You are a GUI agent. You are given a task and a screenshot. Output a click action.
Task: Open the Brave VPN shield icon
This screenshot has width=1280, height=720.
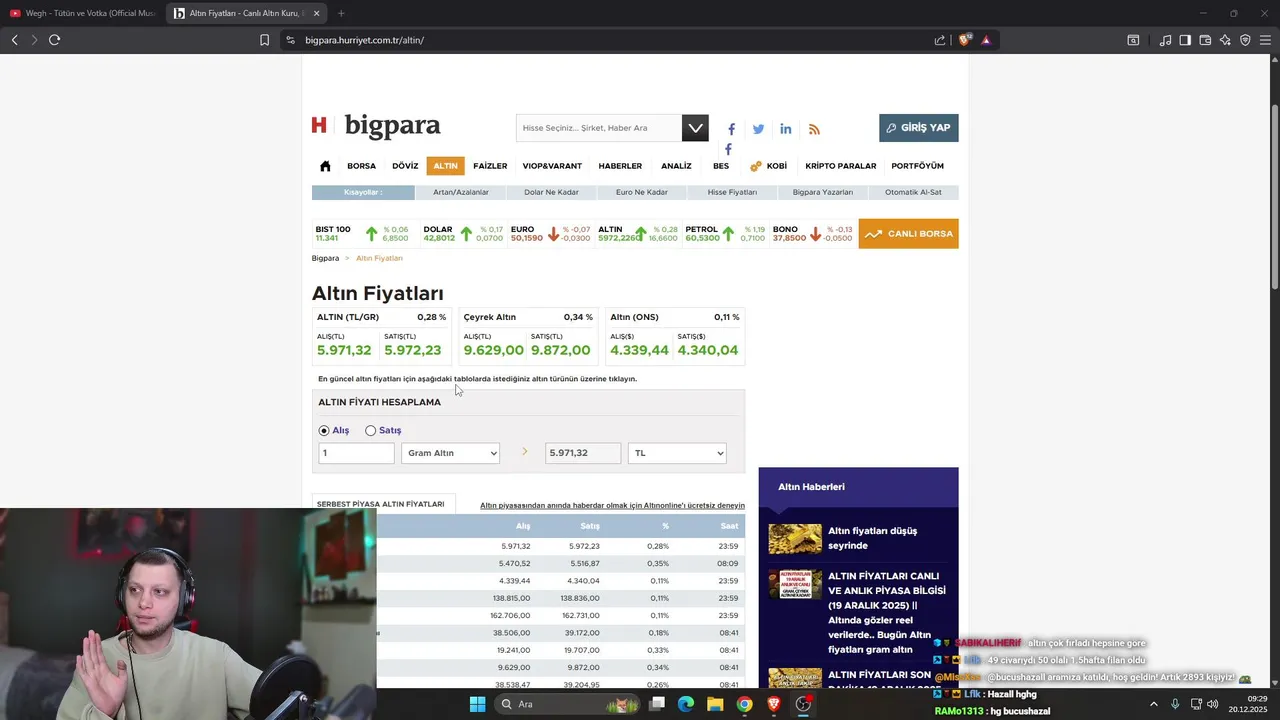click(1245, 40)
